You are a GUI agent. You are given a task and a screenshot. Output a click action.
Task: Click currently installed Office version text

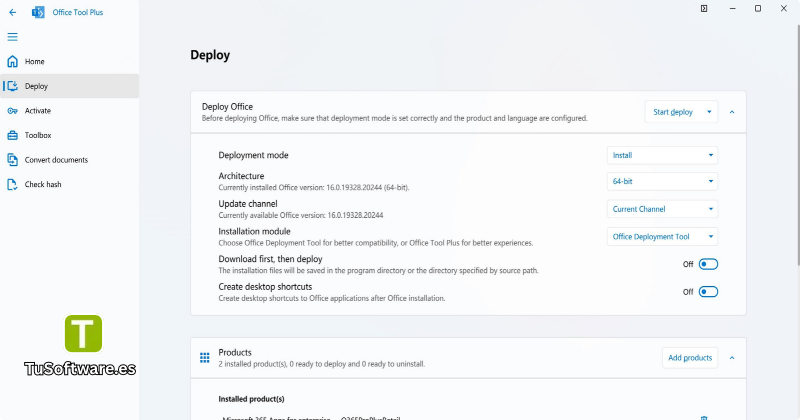(x=314, y=188)
